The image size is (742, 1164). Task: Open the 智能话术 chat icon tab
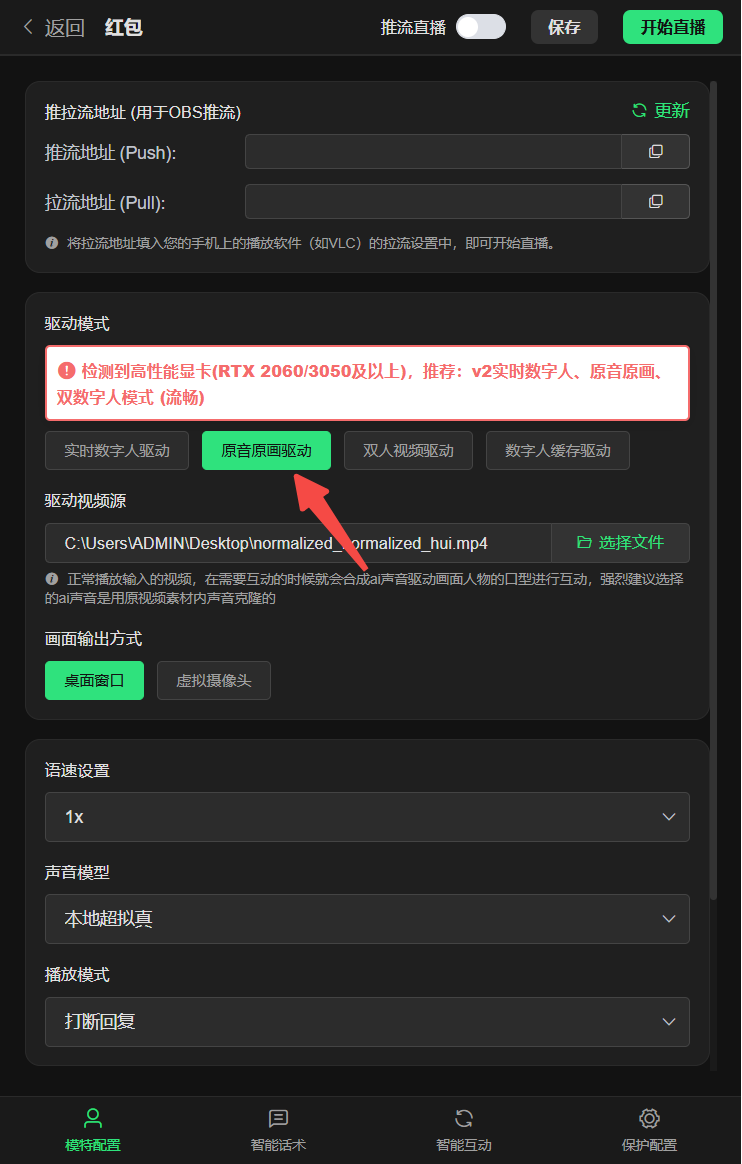pyautogui.click(x=278, y=1118)
